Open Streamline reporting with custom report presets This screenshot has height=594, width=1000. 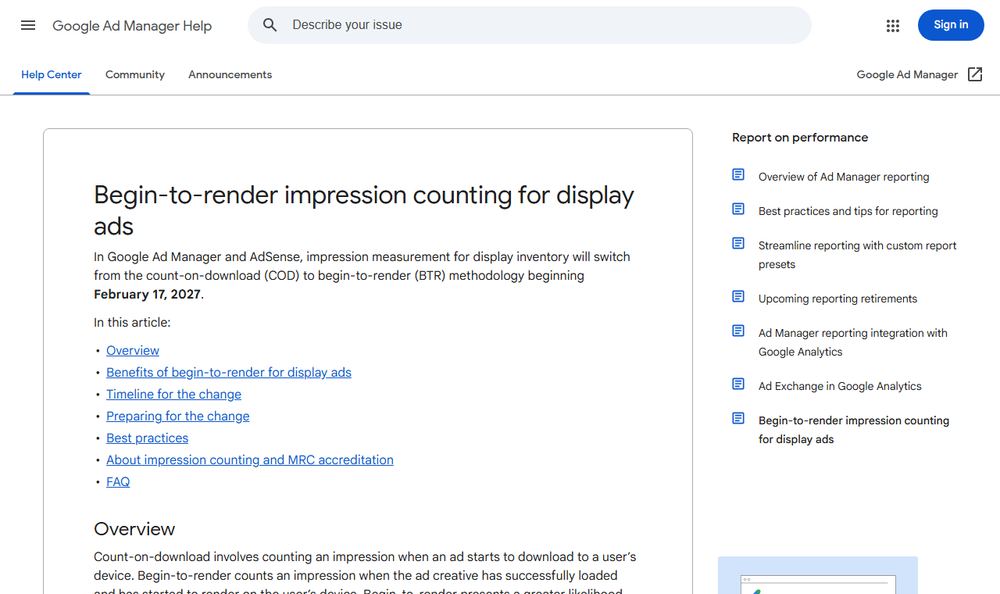pos(857,255)
